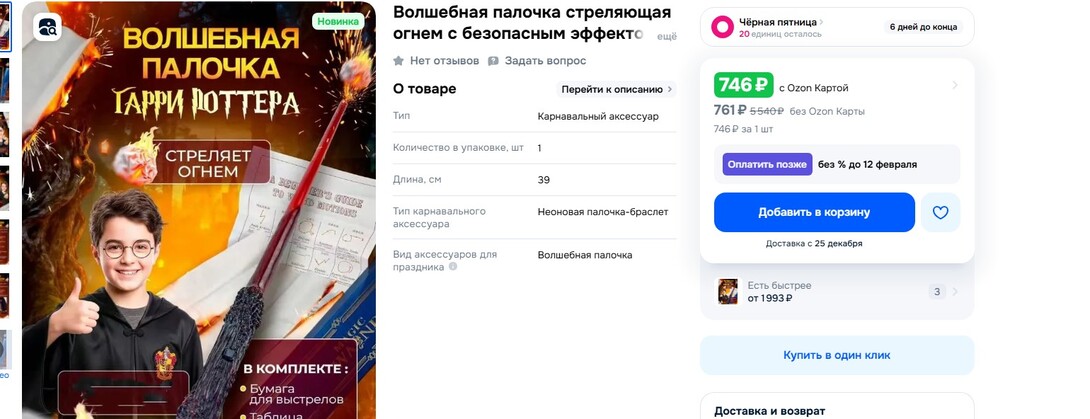Add item to favorites with heart icon

pyautogui.click(x=940, y=213)
